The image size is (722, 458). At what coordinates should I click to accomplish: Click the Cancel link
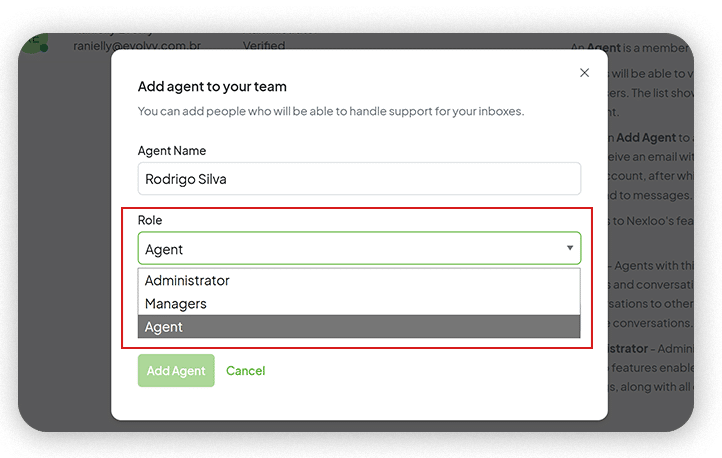(245, 371)
